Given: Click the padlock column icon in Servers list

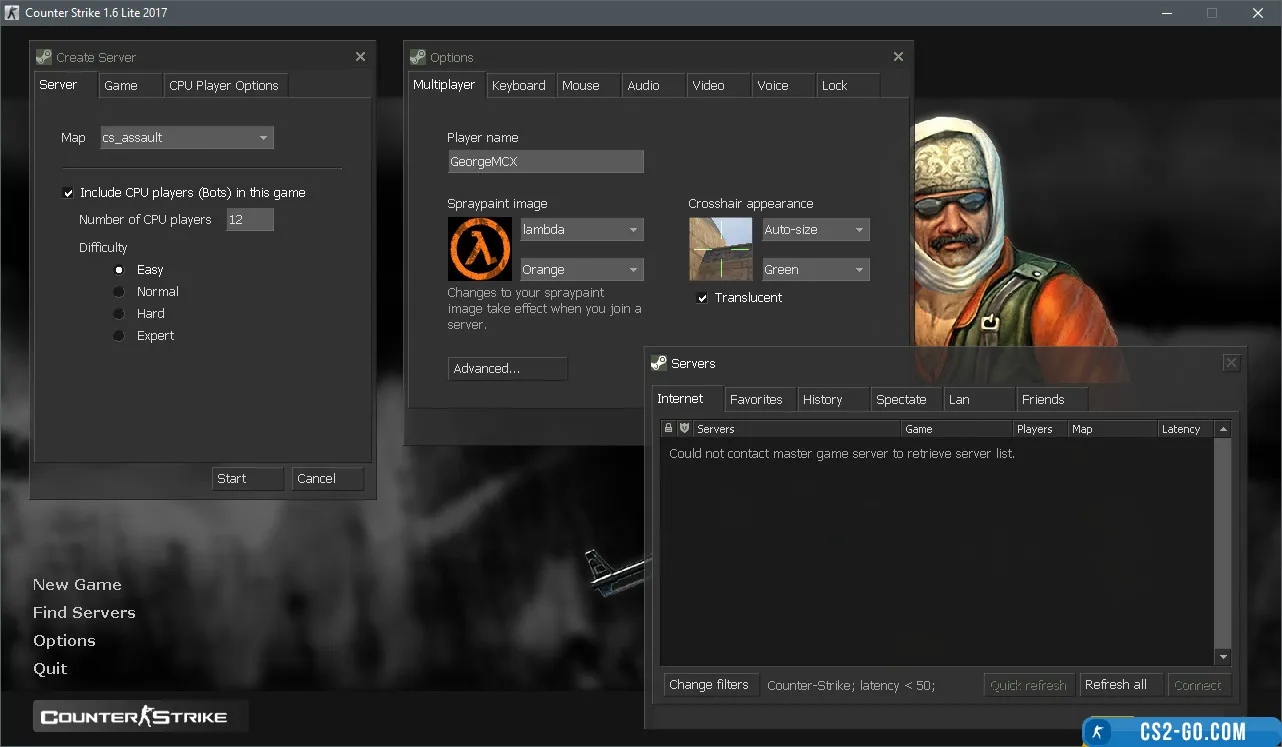Looking at the screenshot, I should (669, 429).
